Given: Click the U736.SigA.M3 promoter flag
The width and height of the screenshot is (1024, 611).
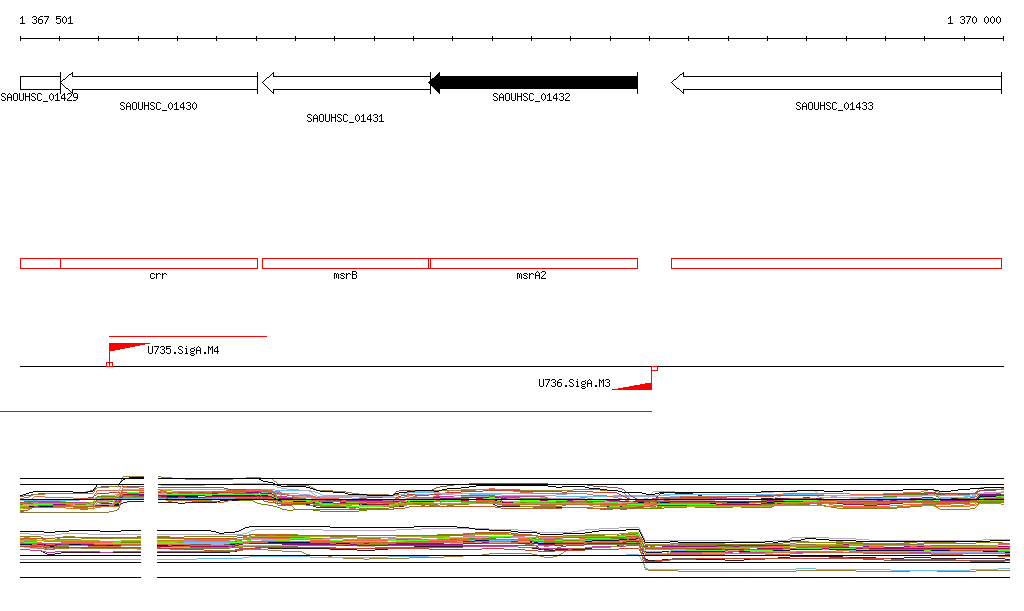Looking at the screenshot, I should [634, 380].
